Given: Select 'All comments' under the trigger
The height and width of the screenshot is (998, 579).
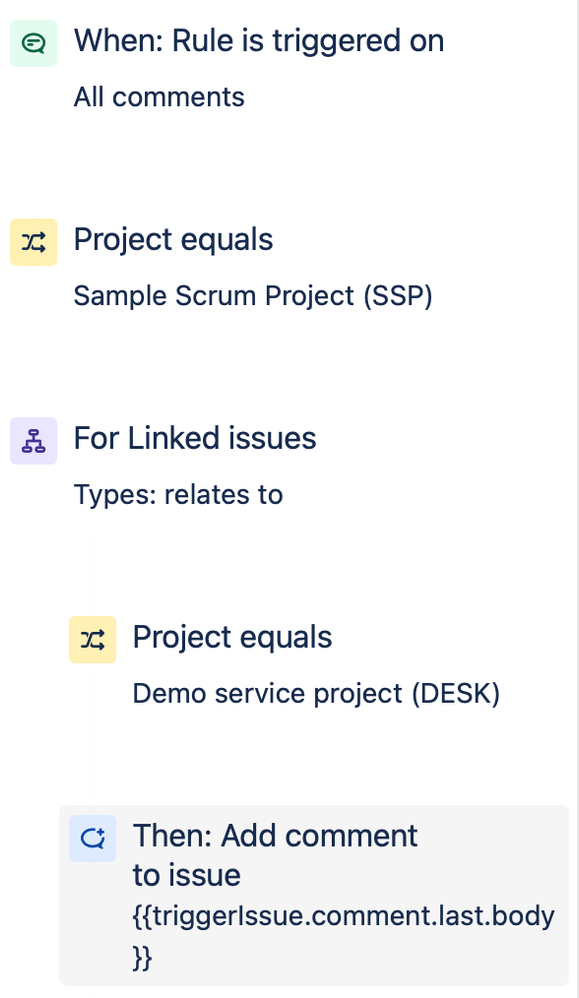Looking at the screenshot, I should [158, 97].
